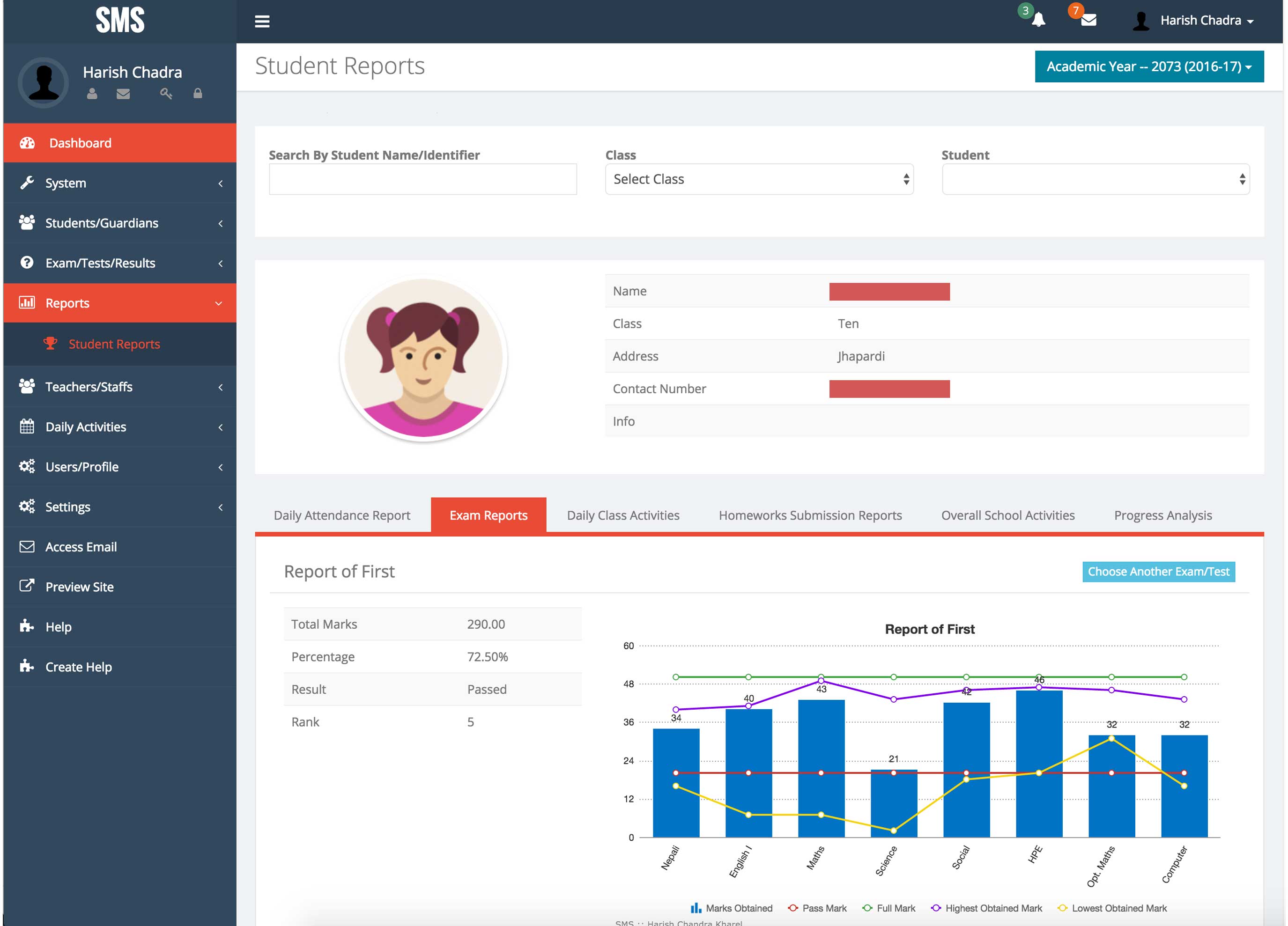Click the Help puzzle icon
This screenshot has height=926, width=1288.
(27, 626)
